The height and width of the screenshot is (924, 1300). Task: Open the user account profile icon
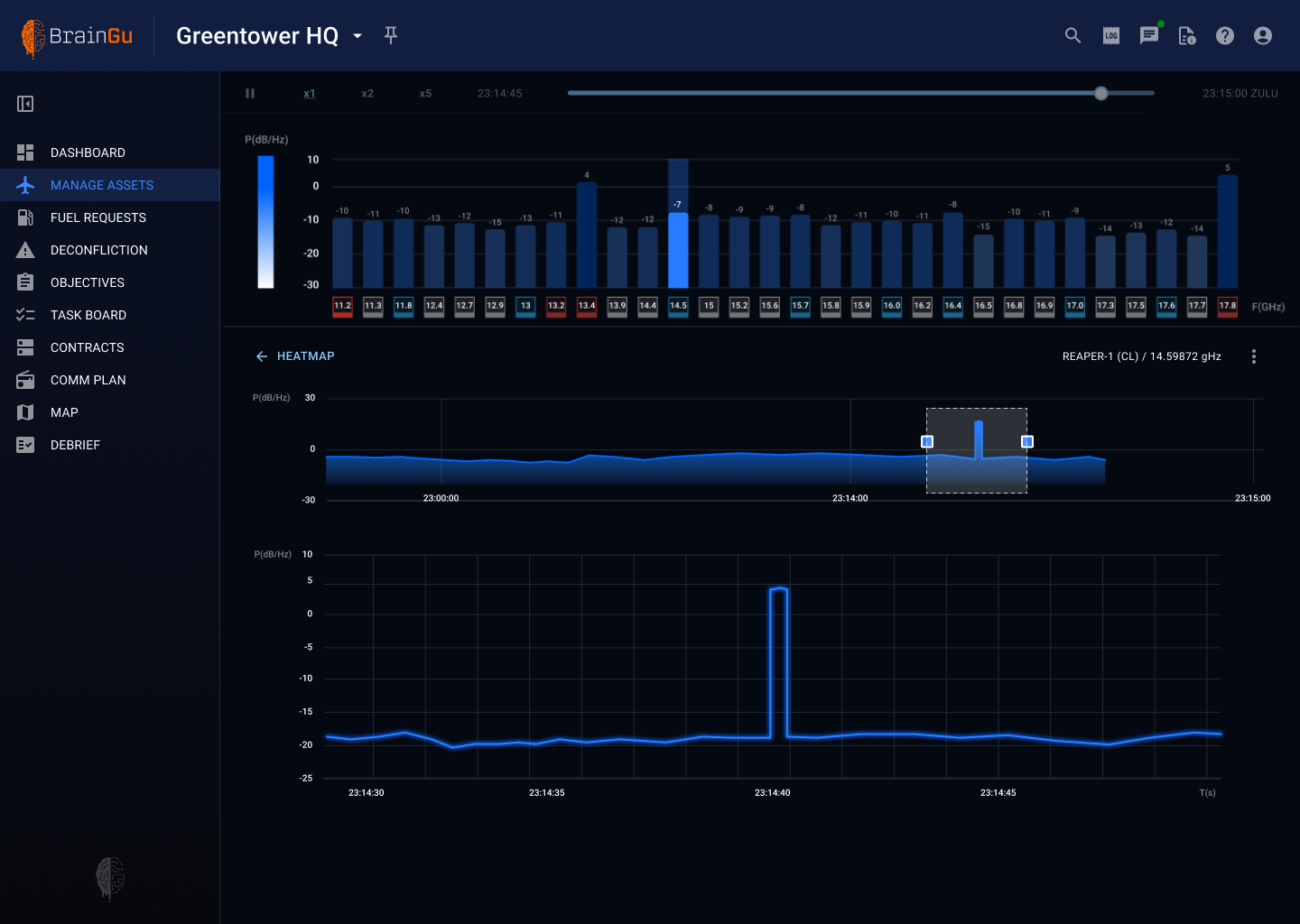1263,35
